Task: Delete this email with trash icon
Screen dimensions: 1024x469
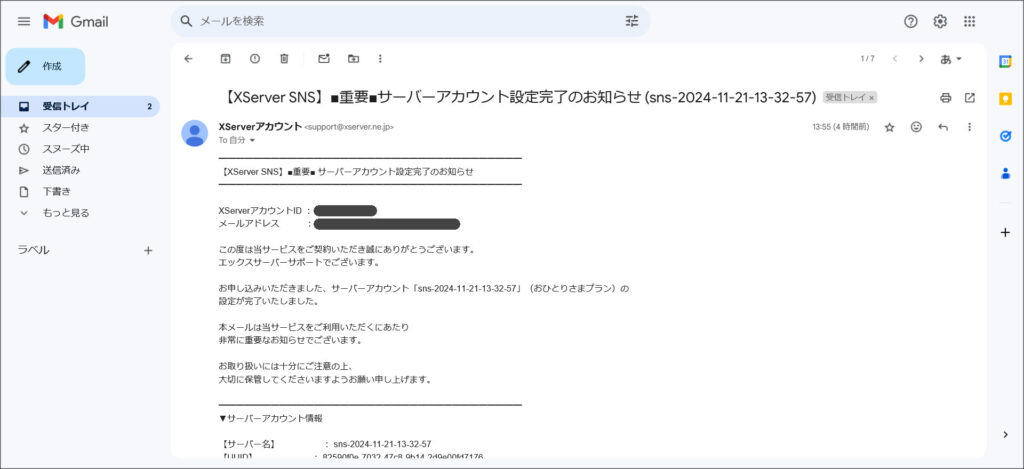Action: coord(284,59)
